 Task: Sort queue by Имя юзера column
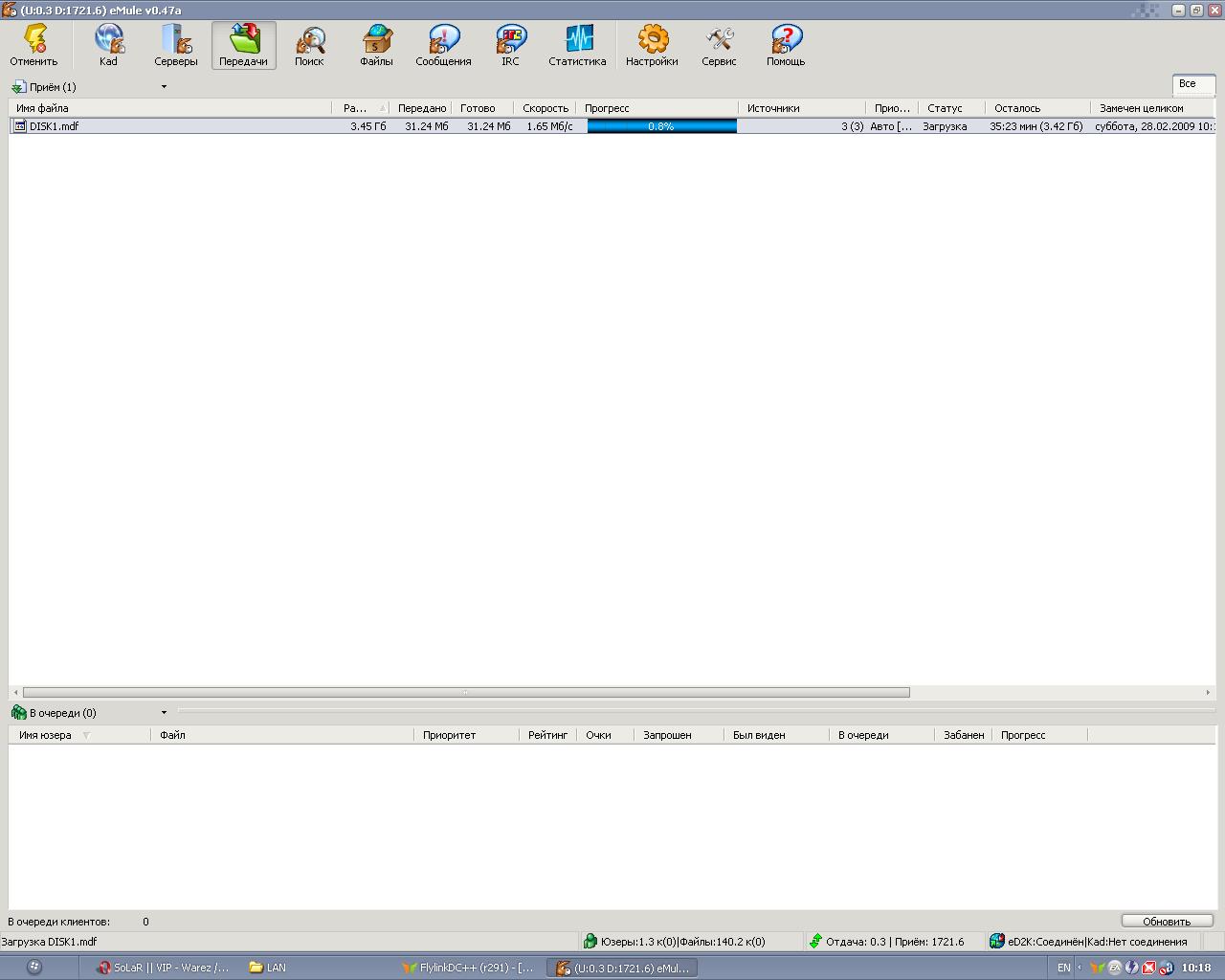coord(46,735)
